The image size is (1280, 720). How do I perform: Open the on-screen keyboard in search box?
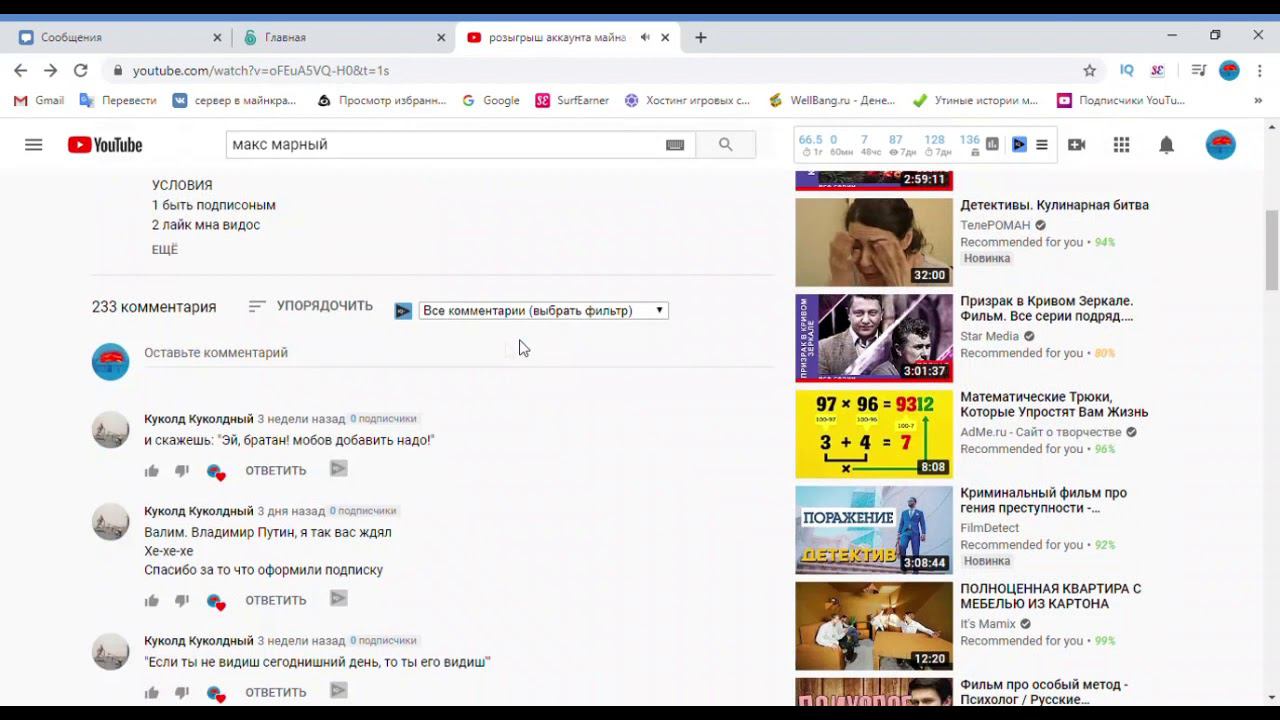675,145
